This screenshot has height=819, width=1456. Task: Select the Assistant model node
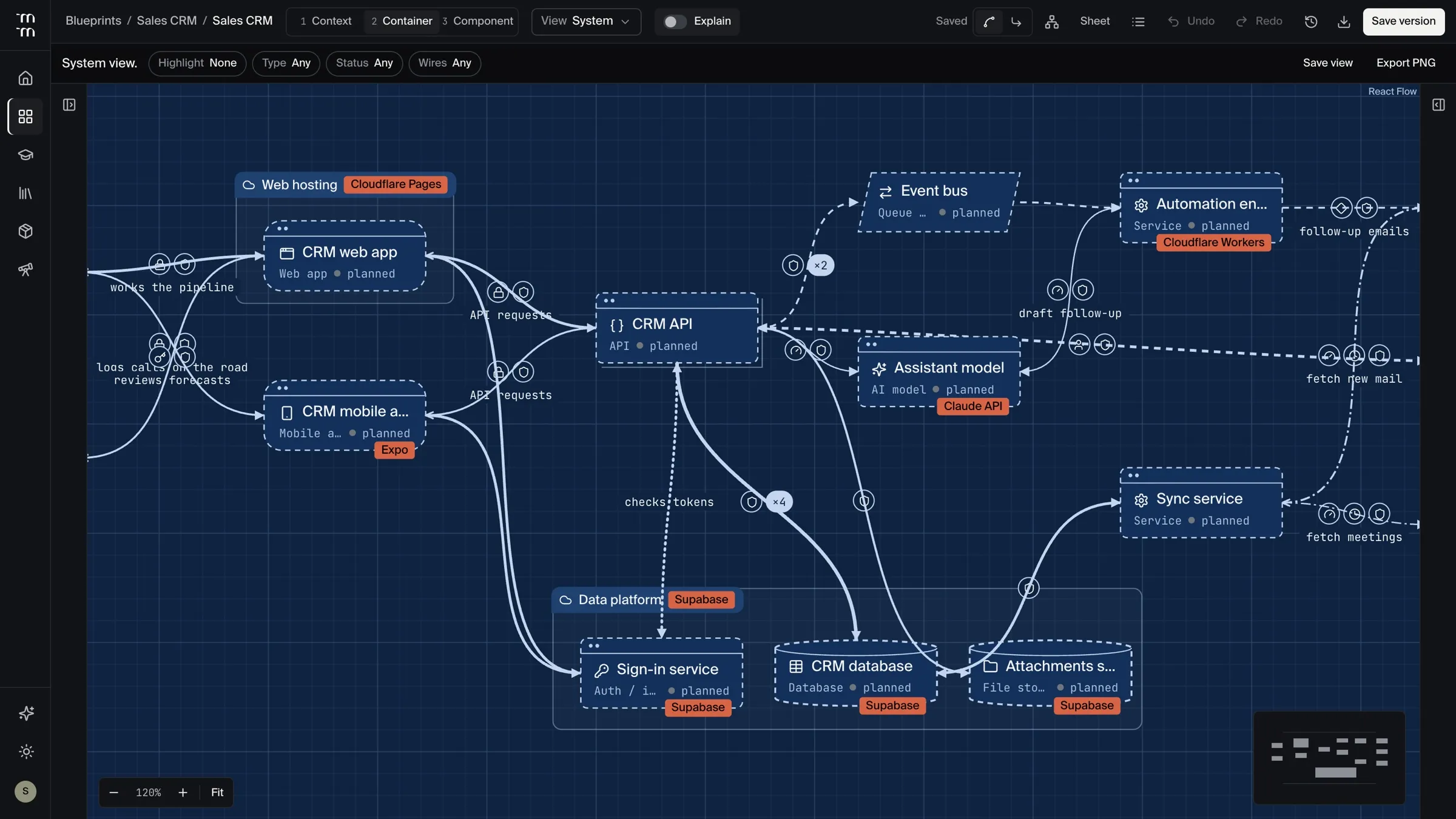(939, 372)
